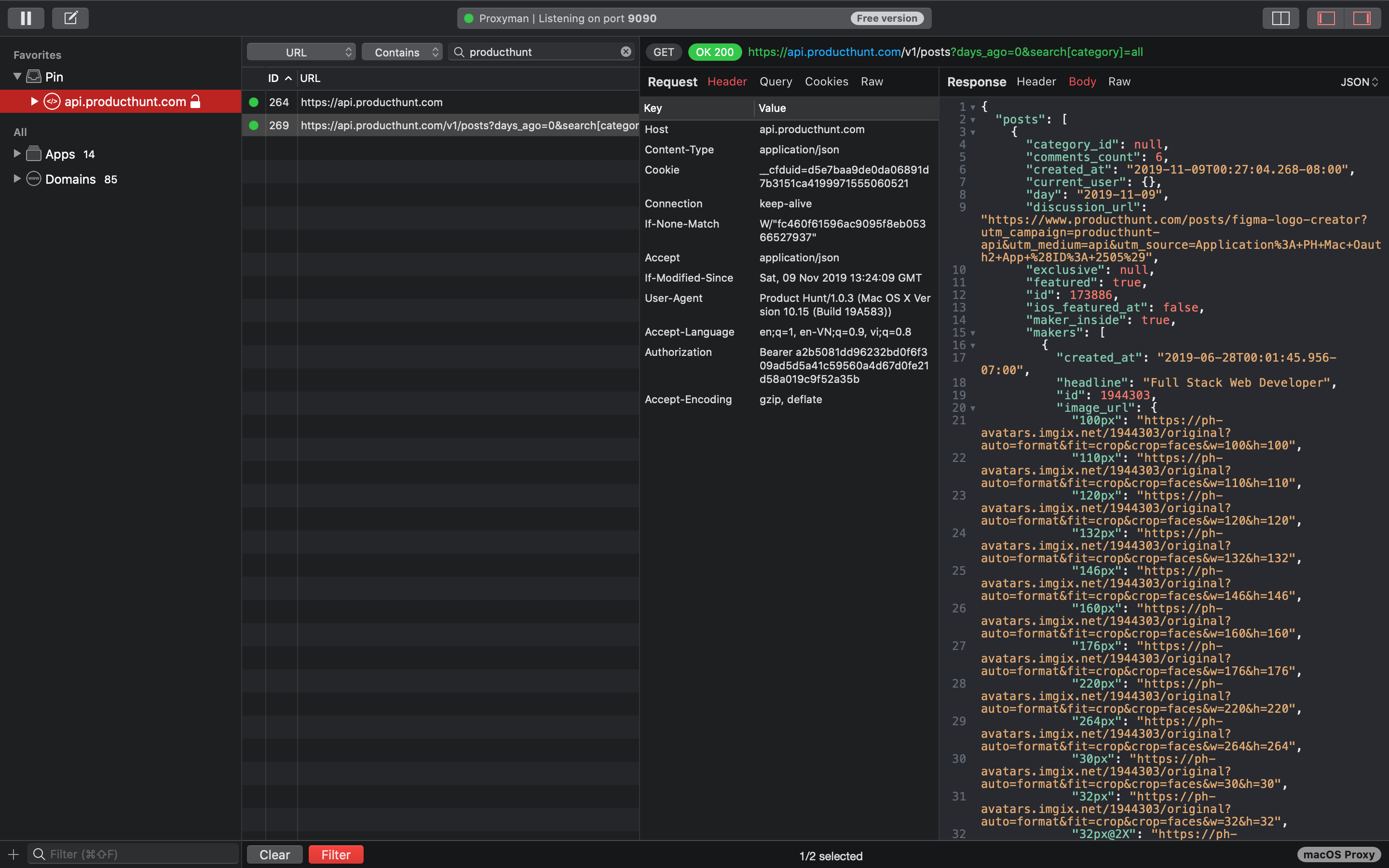Image resolution: width=1389 pixels, height=868 pixels.
Task: Click the edit/compose icon in toolbar
Action: coord(70,17)
